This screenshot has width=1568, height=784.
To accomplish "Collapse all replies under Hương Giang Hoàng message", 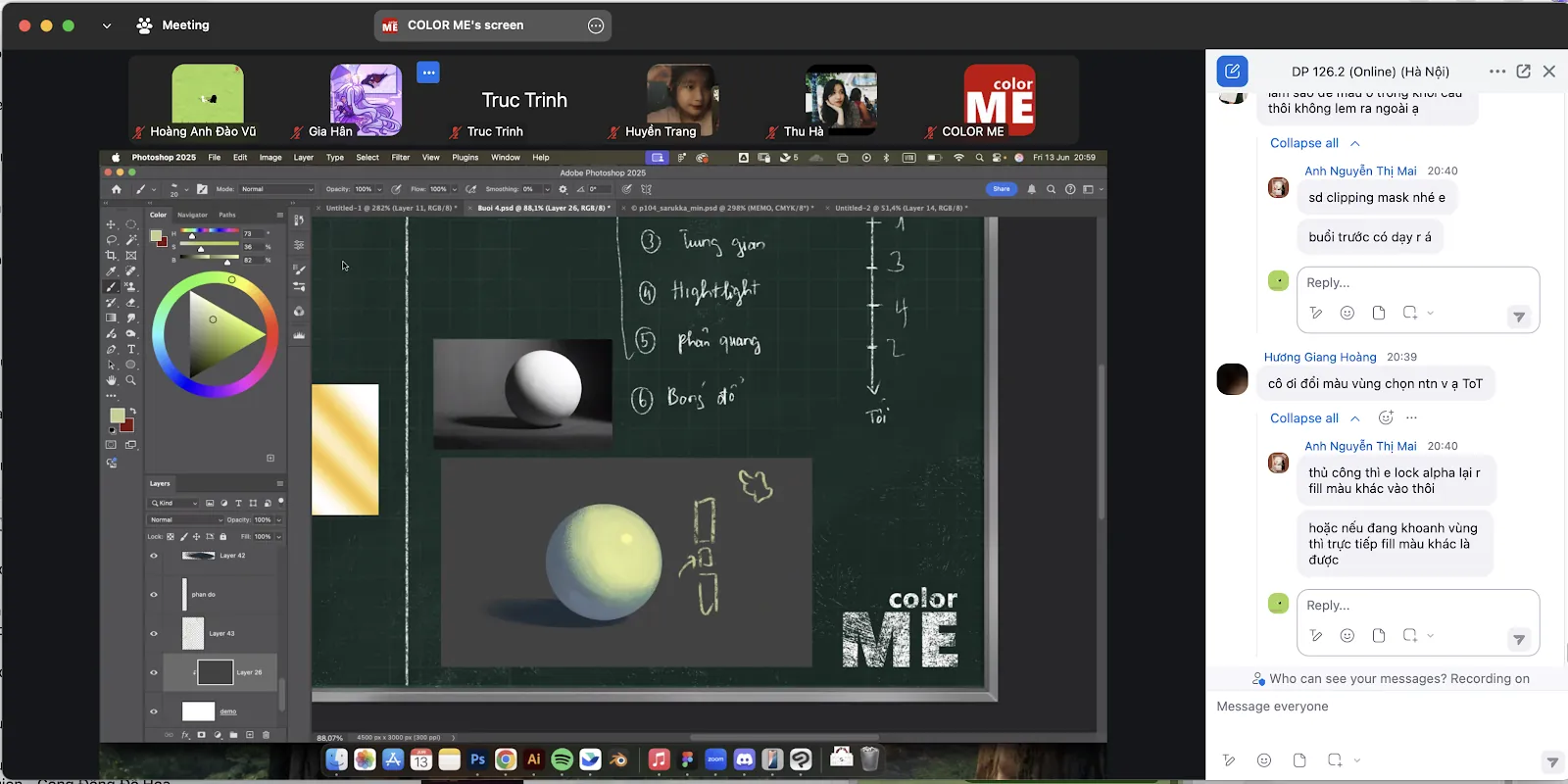I will click(x=1314, y=418).
